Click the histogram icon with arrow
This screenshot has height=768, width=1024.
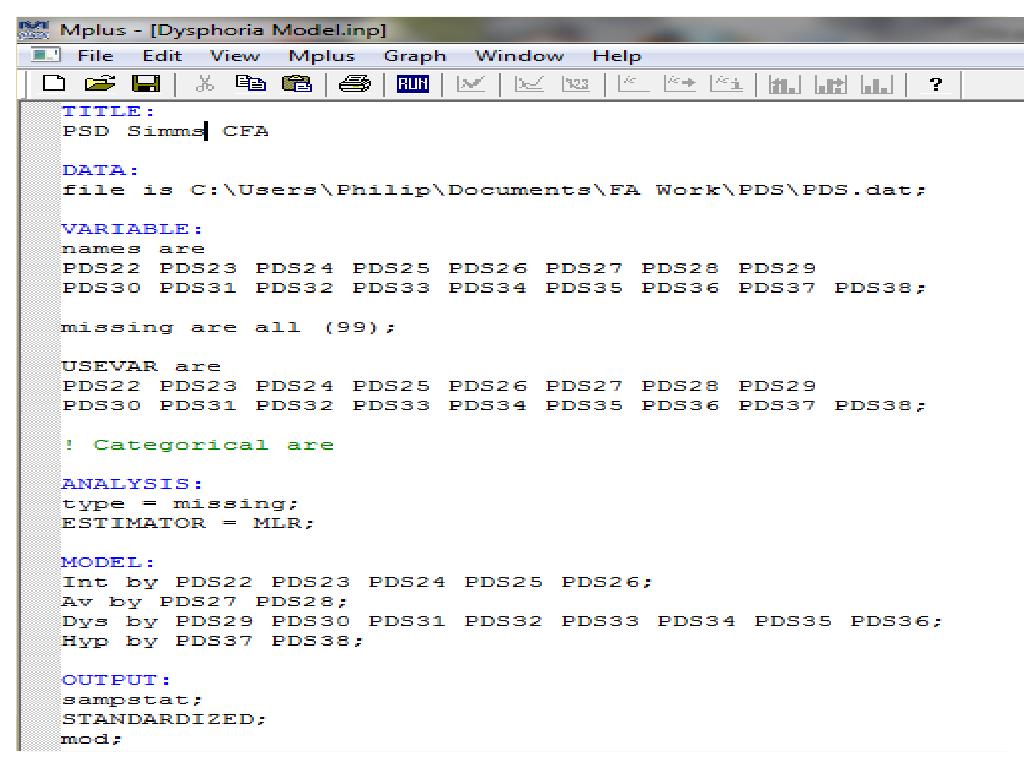[831, 84]
